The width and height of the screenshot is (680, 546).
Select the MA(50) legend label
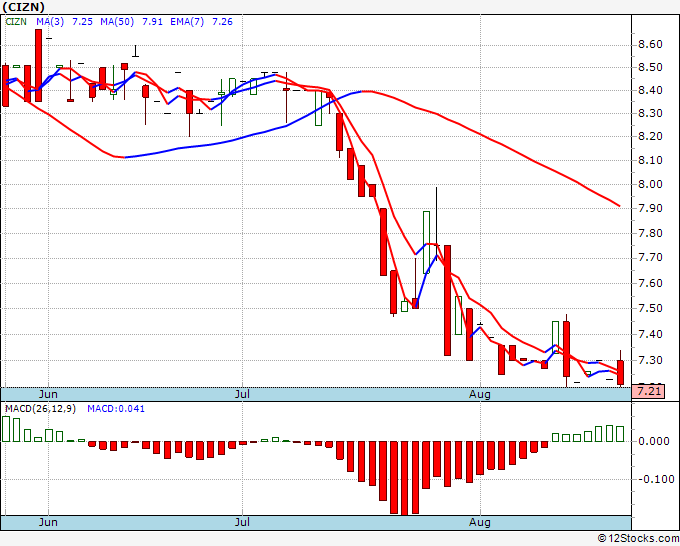pos(117,22)
